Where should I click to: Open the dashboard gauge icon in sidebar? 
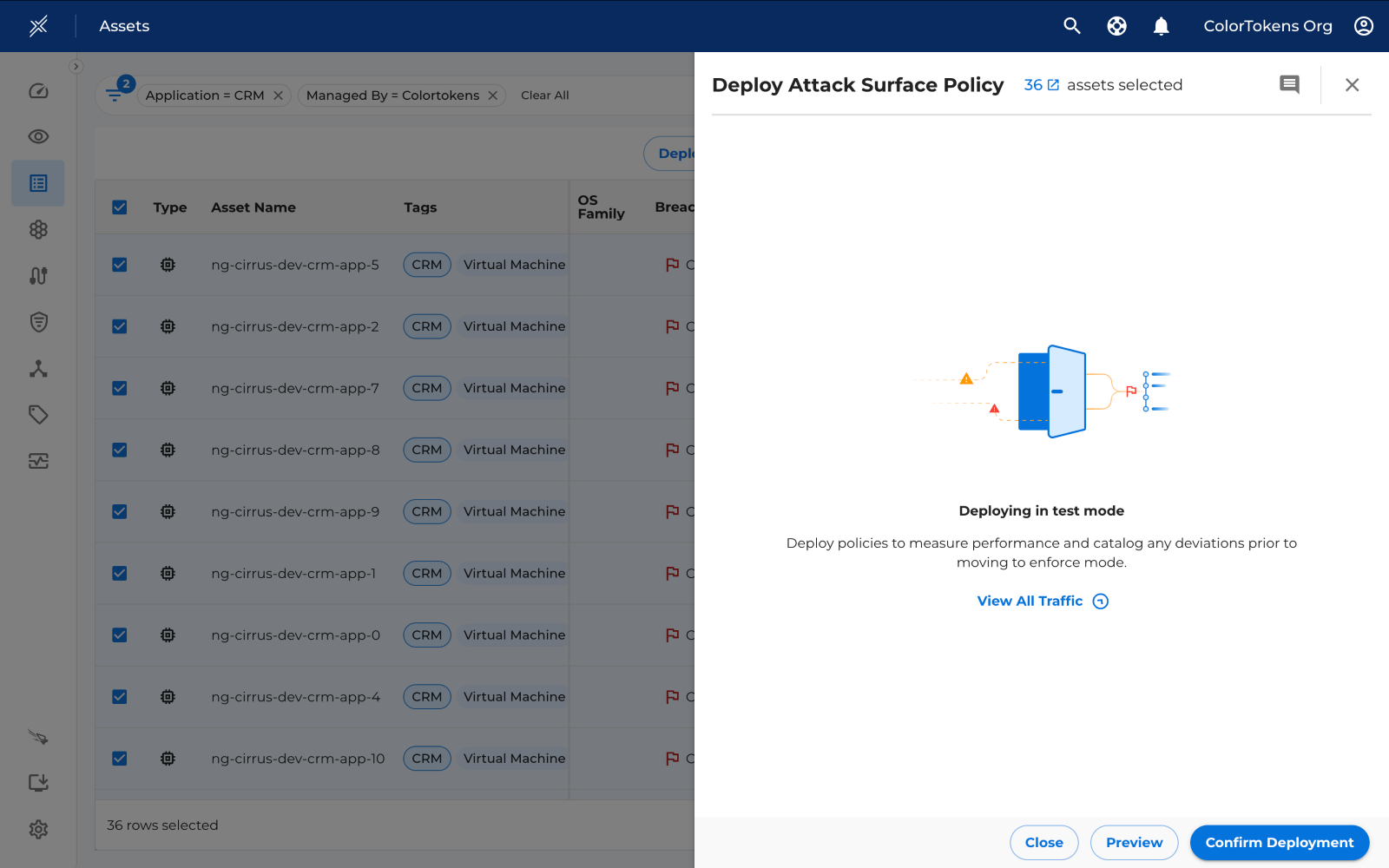coord(38,91)
